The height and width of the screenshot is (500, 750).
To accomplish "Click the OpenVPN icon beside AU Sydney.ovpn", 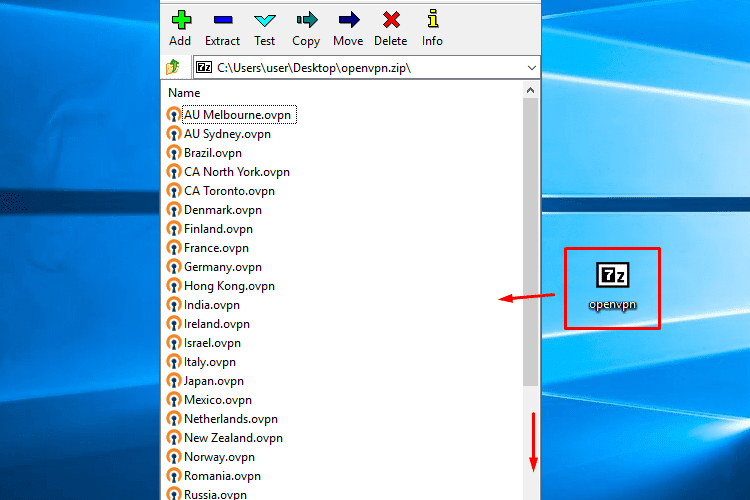I will 174,134.
